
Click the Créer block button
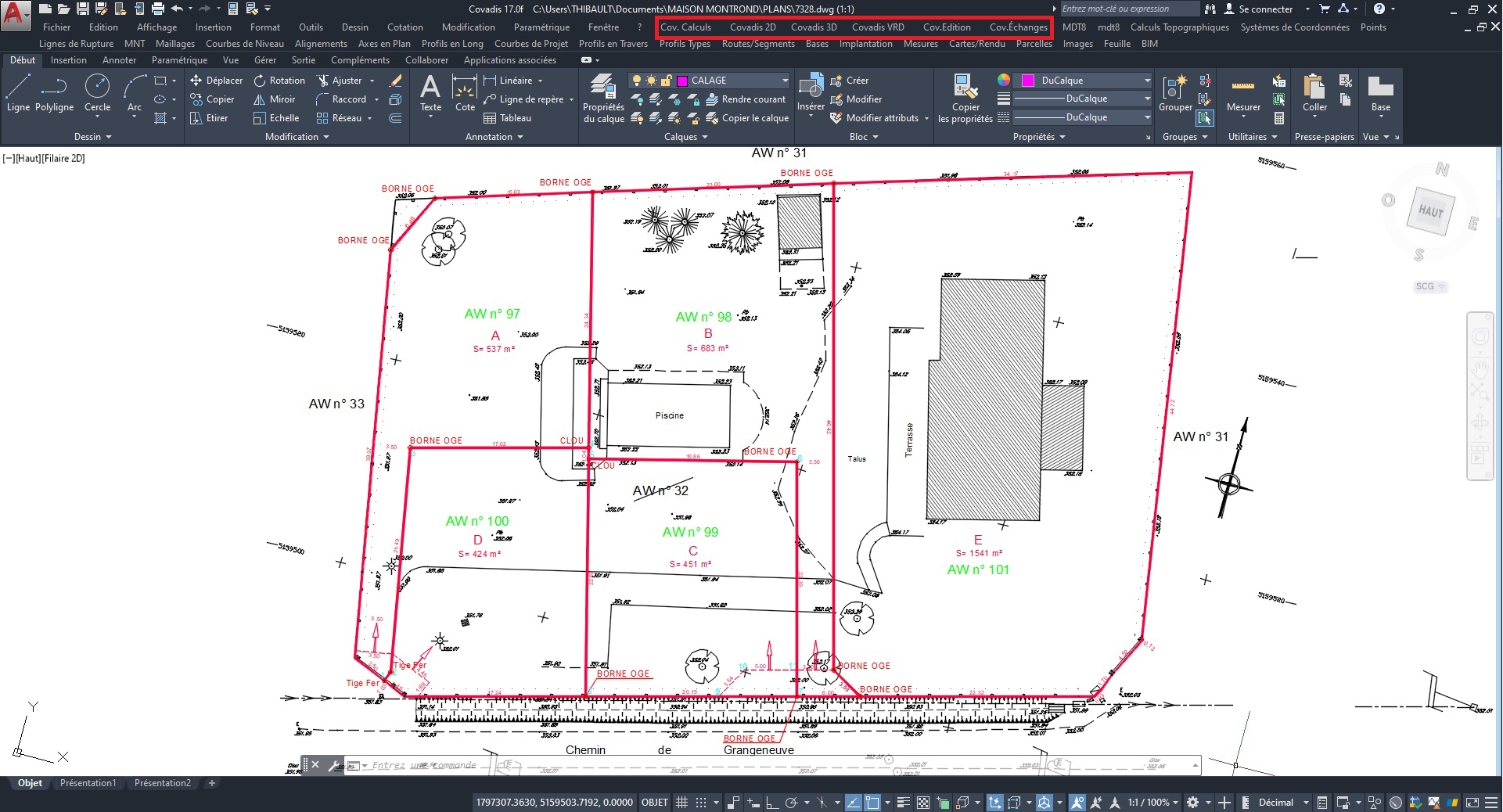coord(849,81)
